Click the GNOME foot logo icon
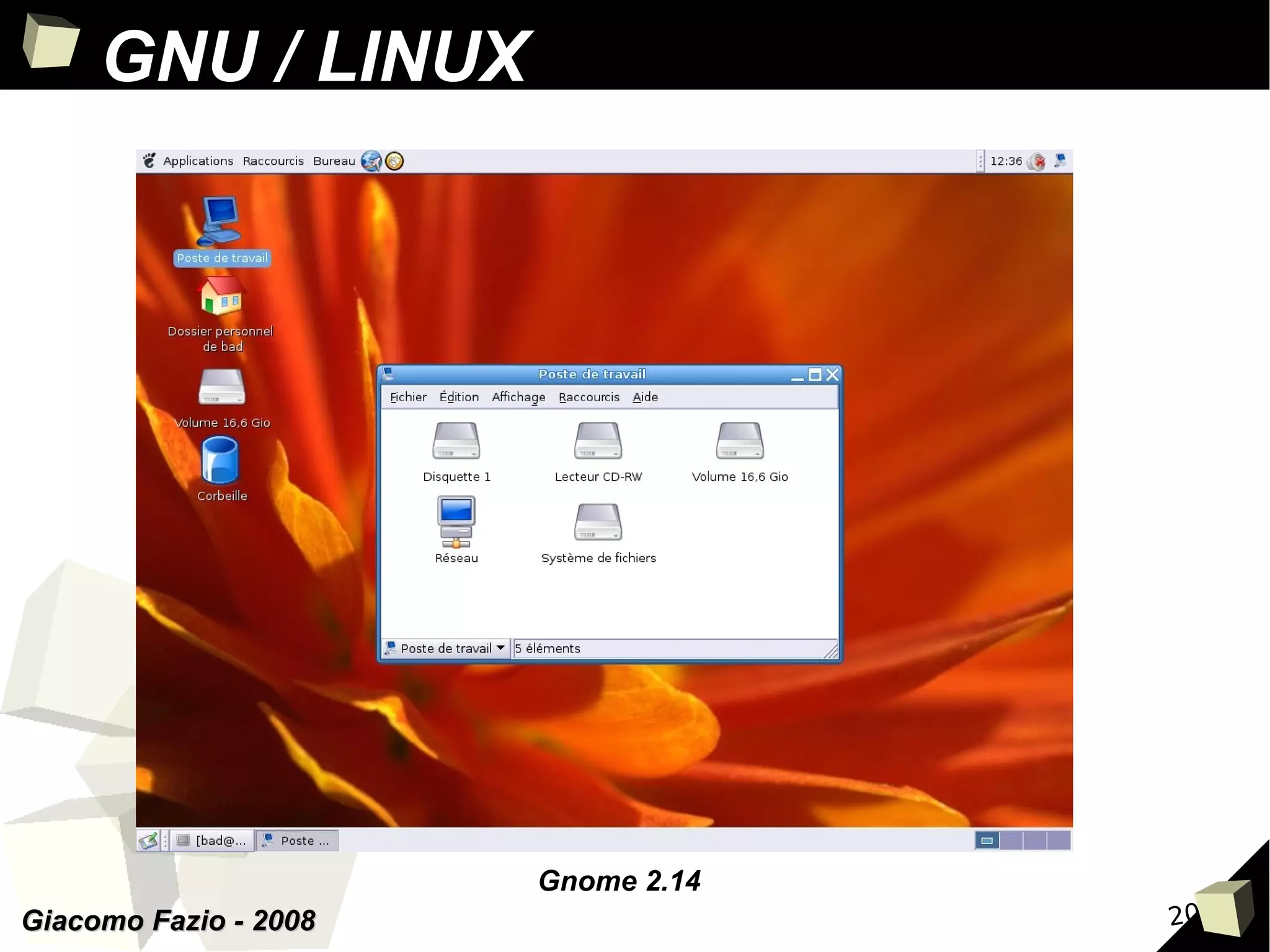The height and width of the screenshot is (952, 1270). [149, 161]
